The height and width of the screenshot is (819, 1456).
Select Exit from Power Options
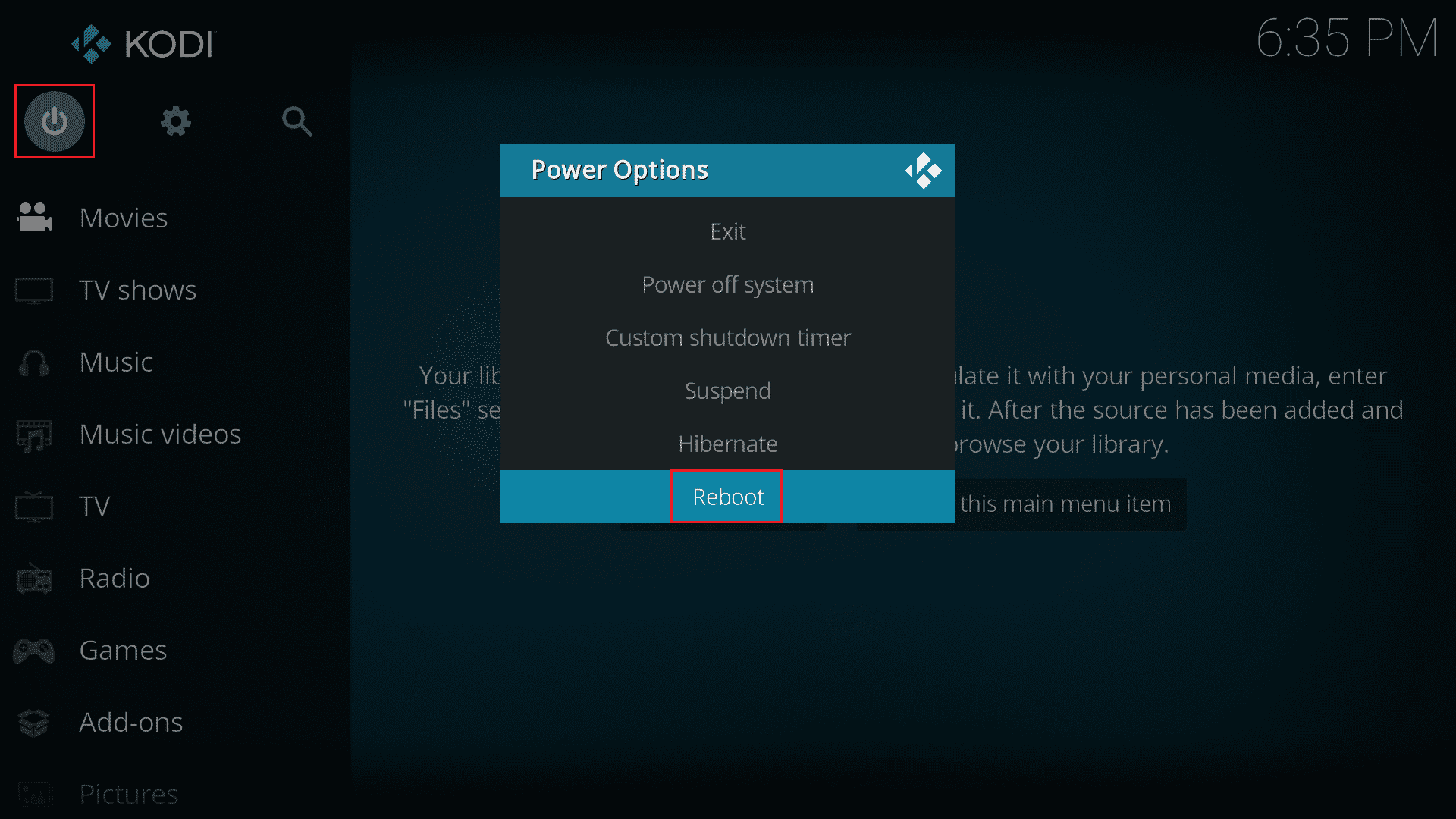click(728, 231)
